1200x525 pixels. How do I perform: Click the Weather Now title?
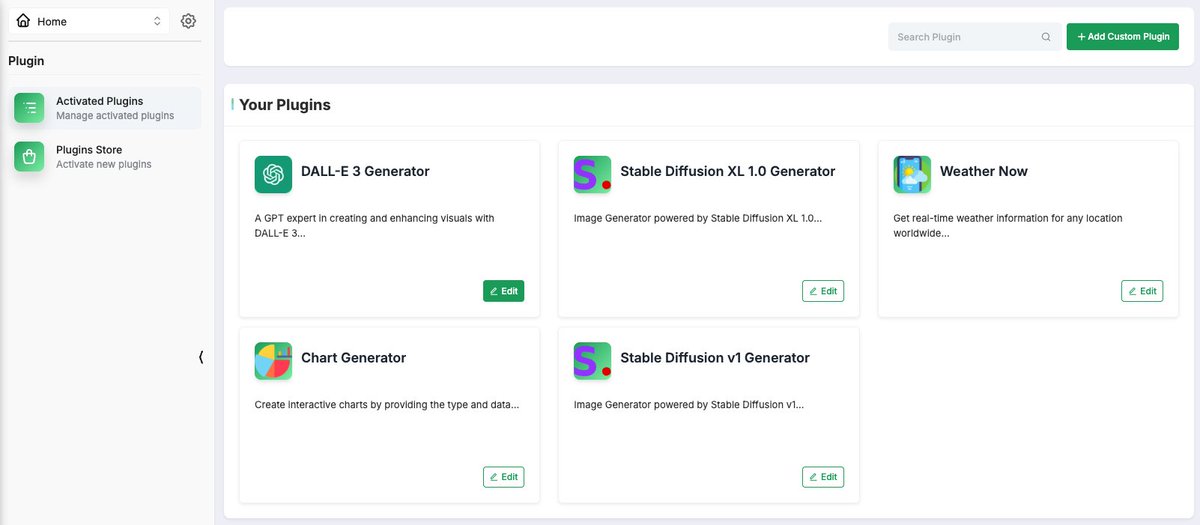(x=984, y=171)
